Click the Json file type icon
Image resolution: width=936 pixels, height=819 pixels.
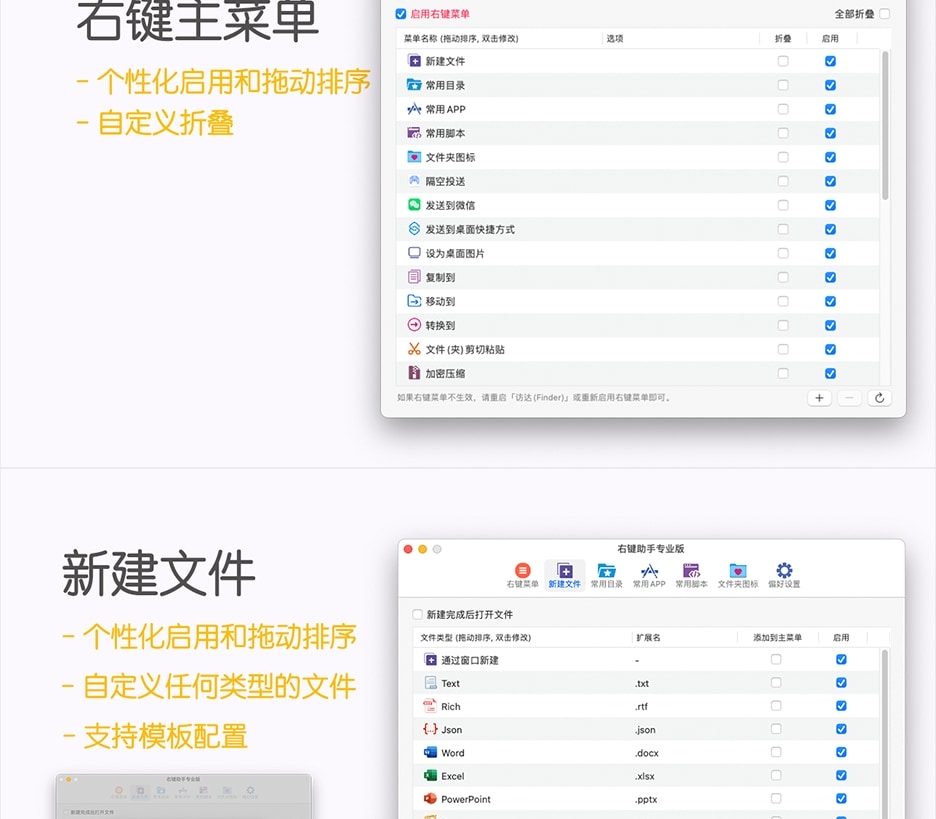(x=430, y=729)
